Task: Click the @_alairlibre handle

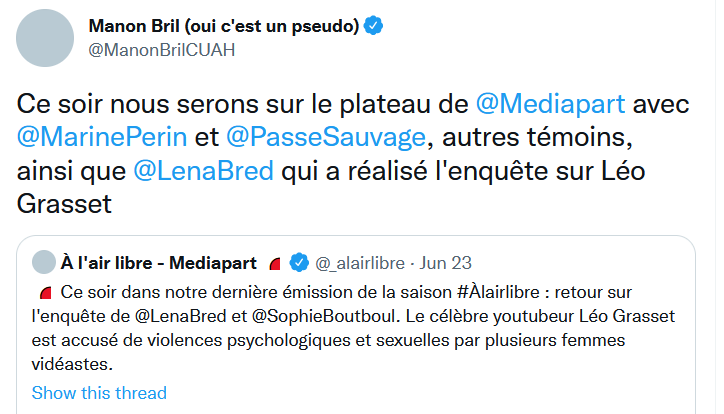Action: pos(360,263)
